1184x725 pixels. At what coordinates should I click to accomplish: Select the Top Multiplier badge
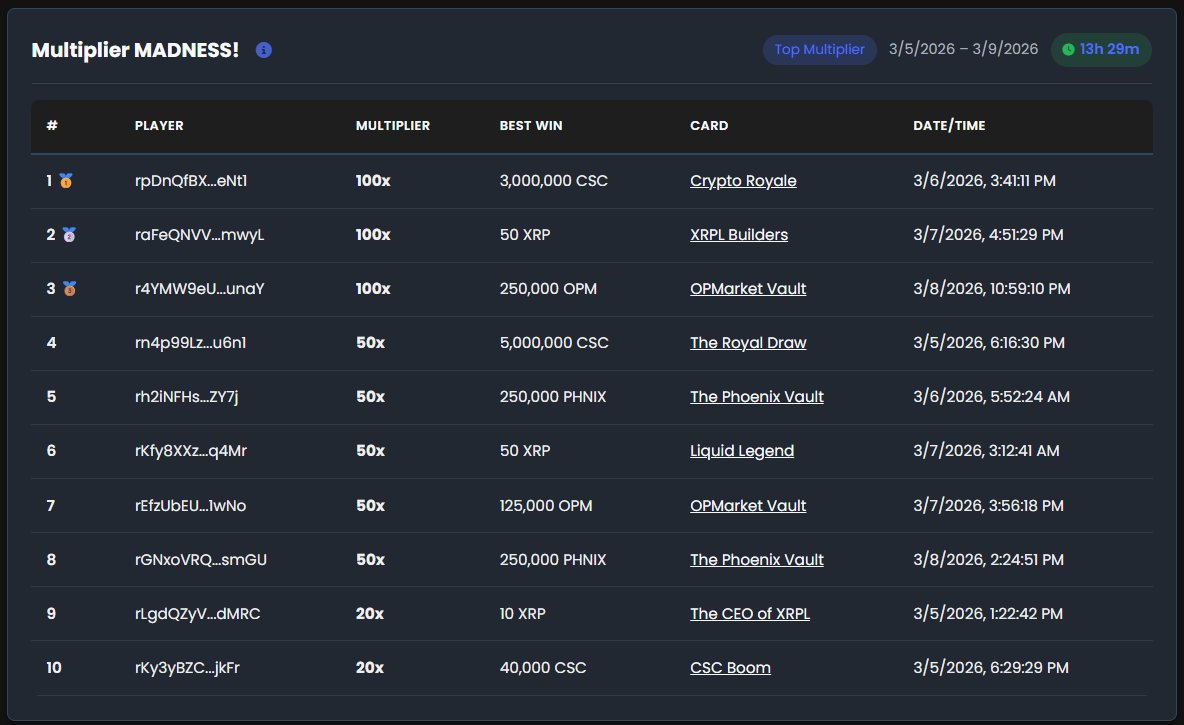(819, 50)
